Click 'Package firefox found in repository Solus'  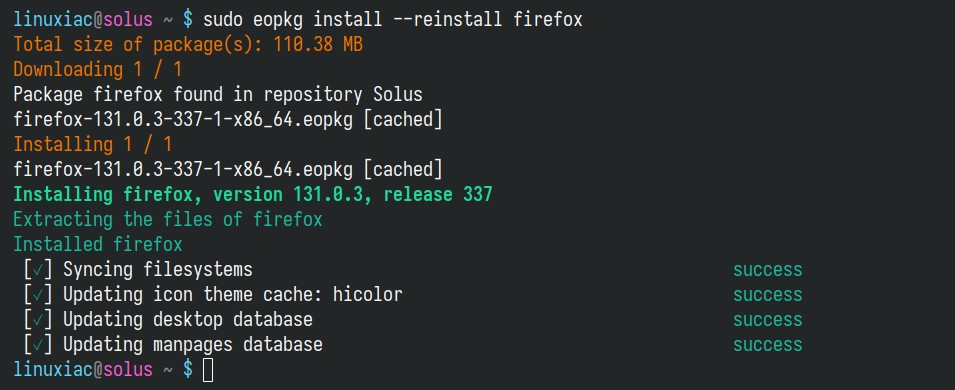(218, 94)
